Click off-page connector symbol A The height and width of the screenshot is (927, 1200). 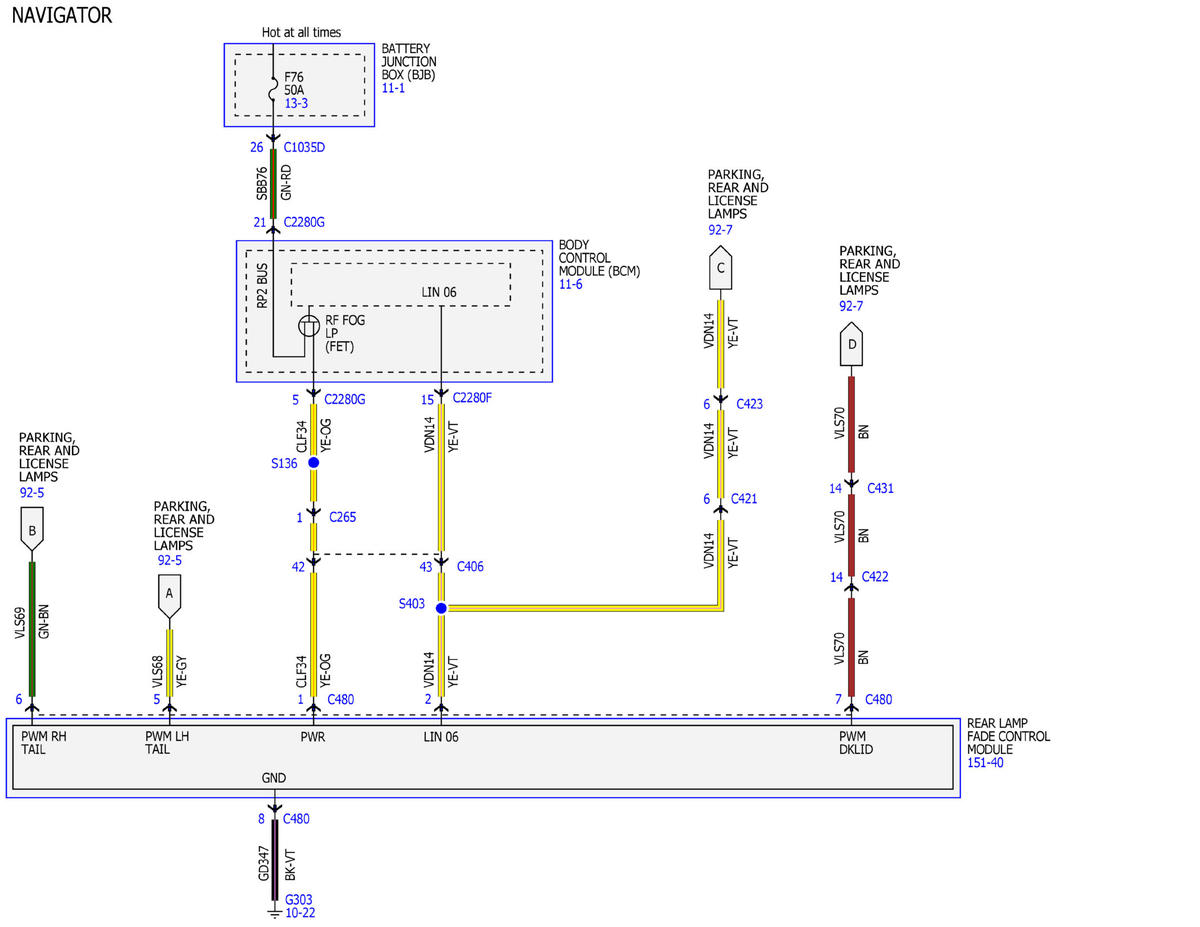pos(169,598)
